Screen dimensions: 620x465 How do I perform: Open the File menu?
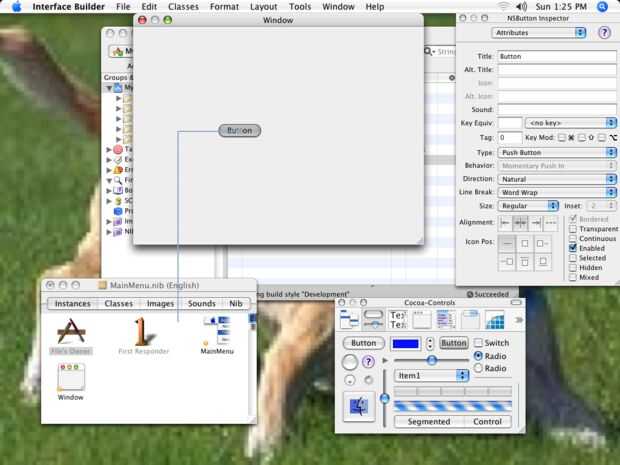tap(123, 6)
